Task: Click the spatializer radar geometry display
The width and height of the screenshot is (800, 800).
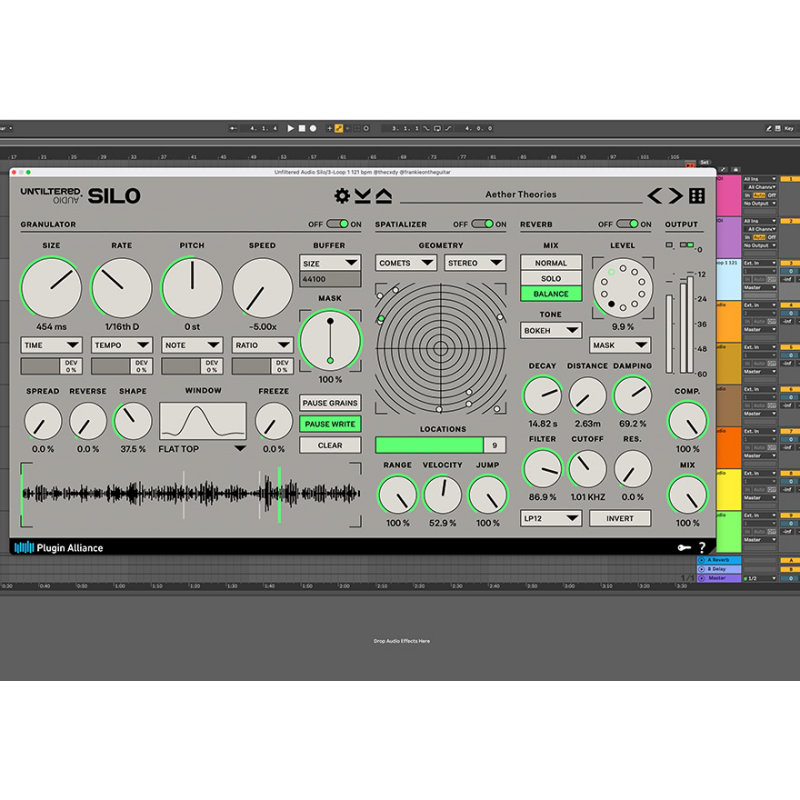Action: tap(441, 349)
